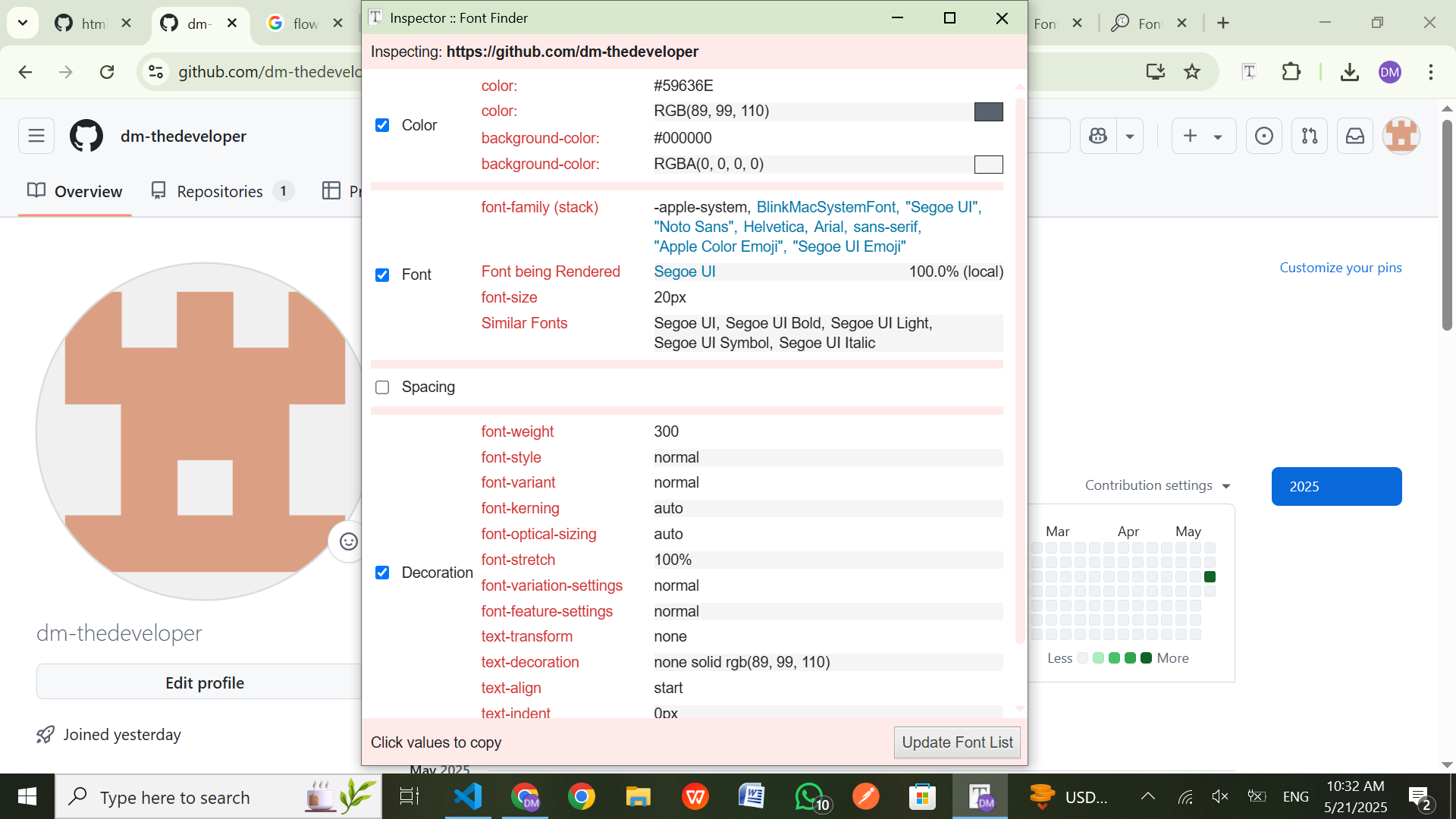Uncheck the Decoration checkbox

[x=382, y=573]
